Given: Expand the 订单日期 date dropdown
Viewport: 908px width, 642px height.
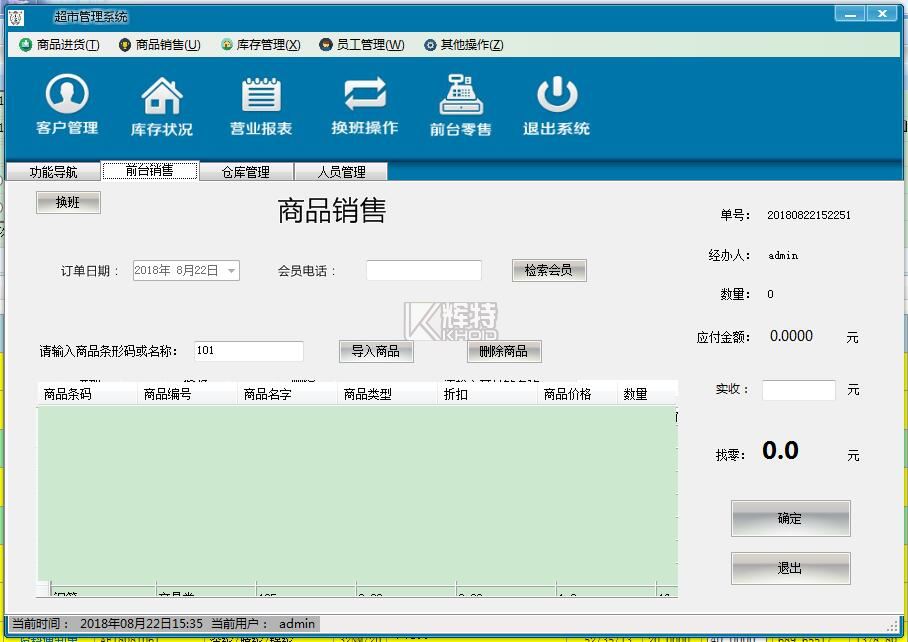Looking at the screenshot, I should pyautogui.click(x=231, y=271).
